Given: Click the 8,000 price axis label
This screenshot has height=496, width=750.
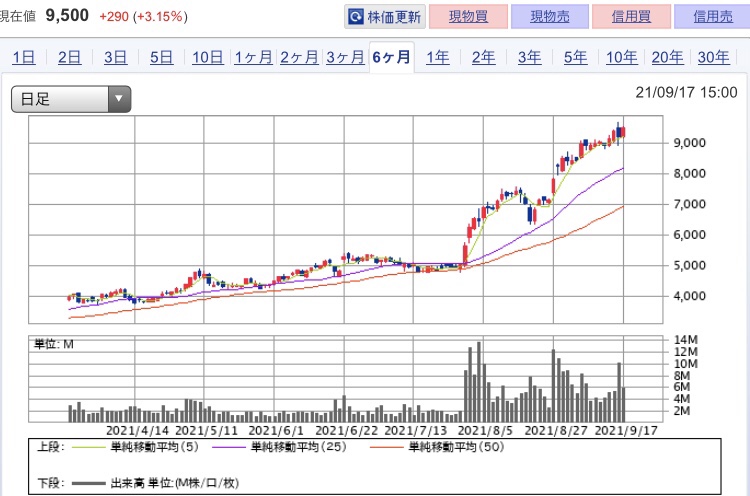Looking at the screenshot, I should (x=689, y=174).
